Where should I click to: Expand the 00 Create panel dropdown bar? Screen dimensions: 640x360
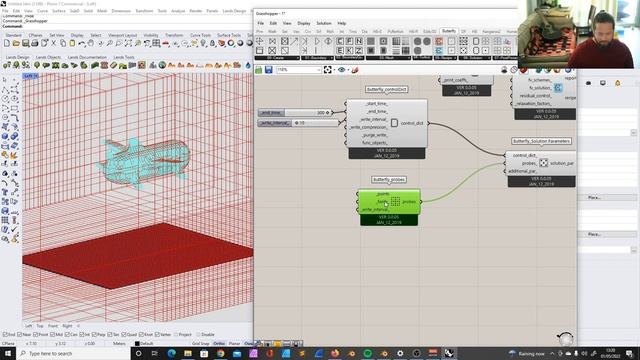point(278,58)
